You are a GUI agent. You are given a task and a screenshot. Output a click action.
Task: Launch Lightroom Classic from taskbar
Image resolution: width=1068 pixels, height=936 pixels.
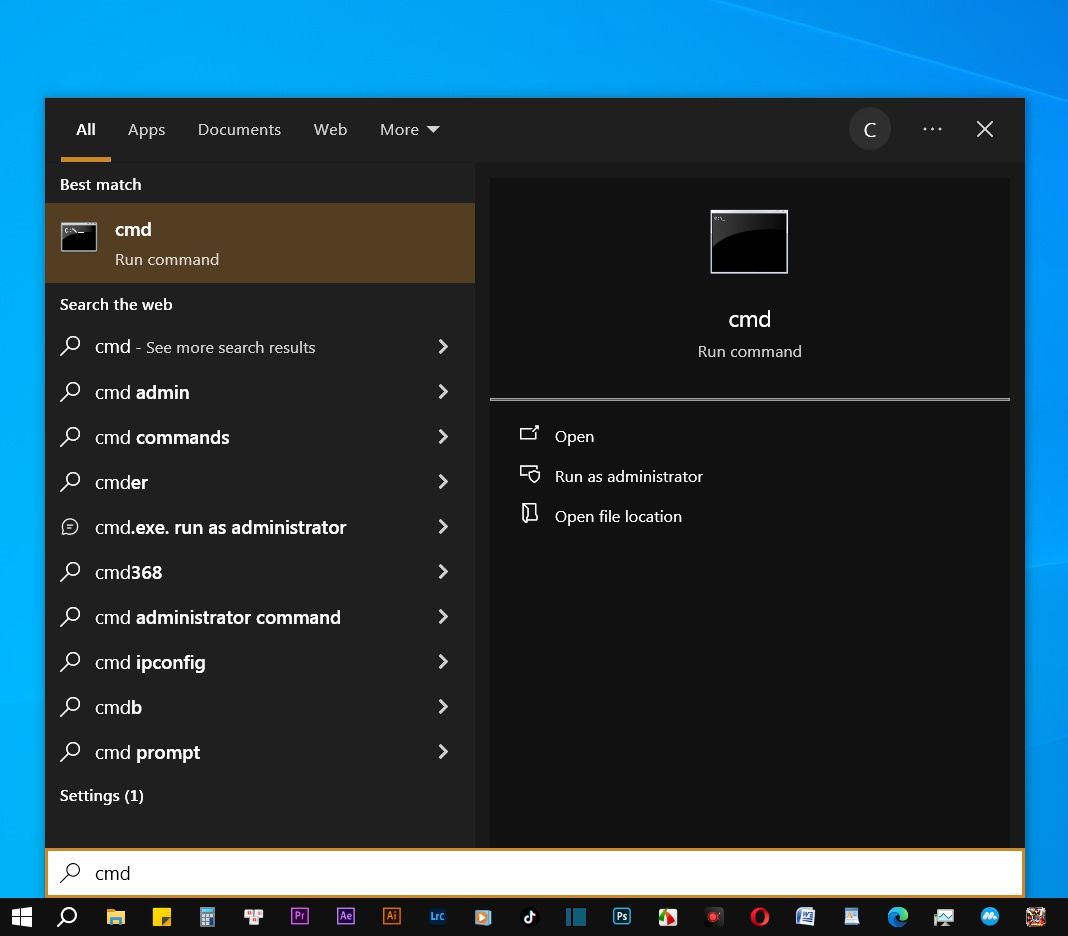point(437,917)
